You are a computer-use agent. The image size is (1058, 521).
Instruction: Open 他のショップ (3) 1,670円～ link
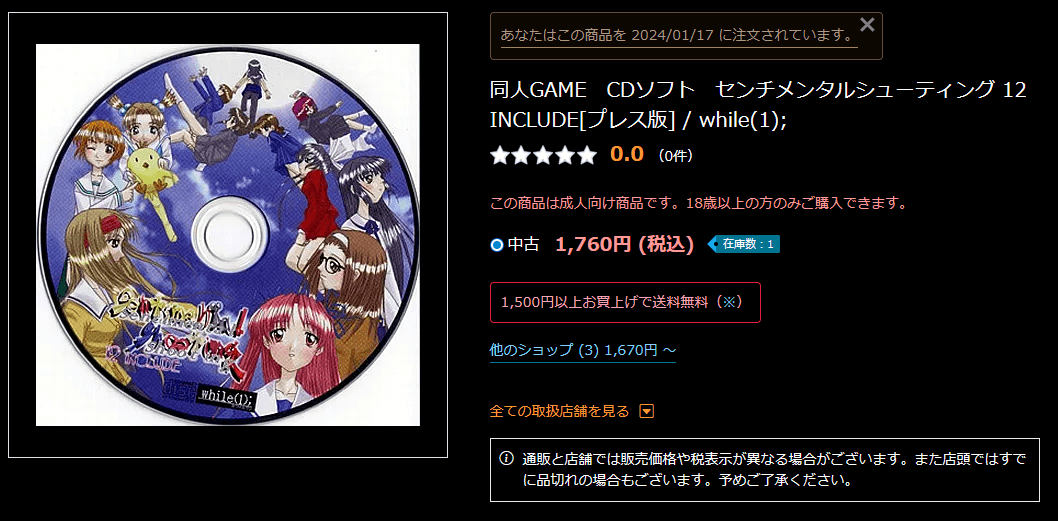coord(582,350)
